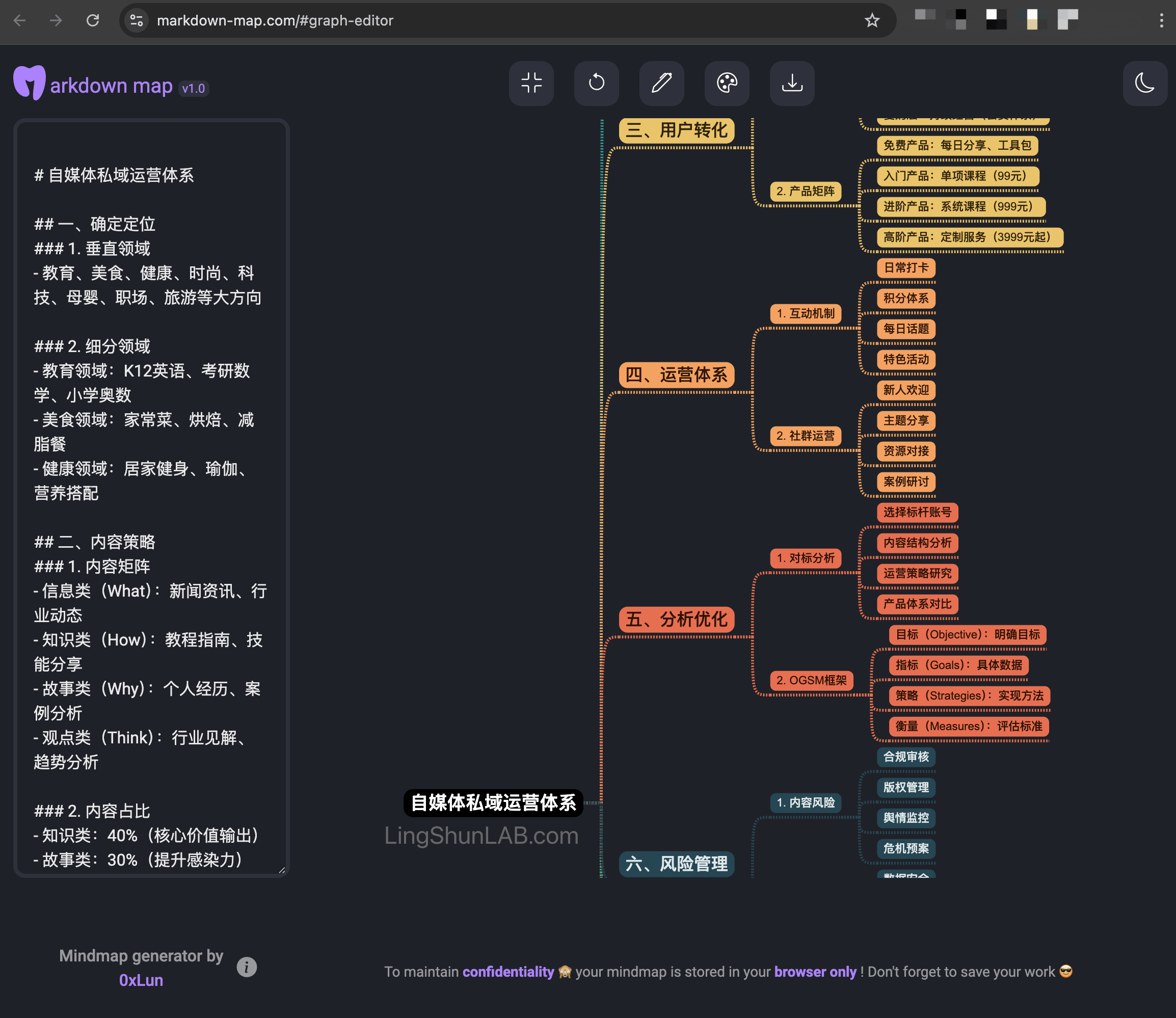Click the 免费产品：每日分享、工具包 node
Image resolution: width=1176 pixels, height=1018 pixels.
pos(957,145)
